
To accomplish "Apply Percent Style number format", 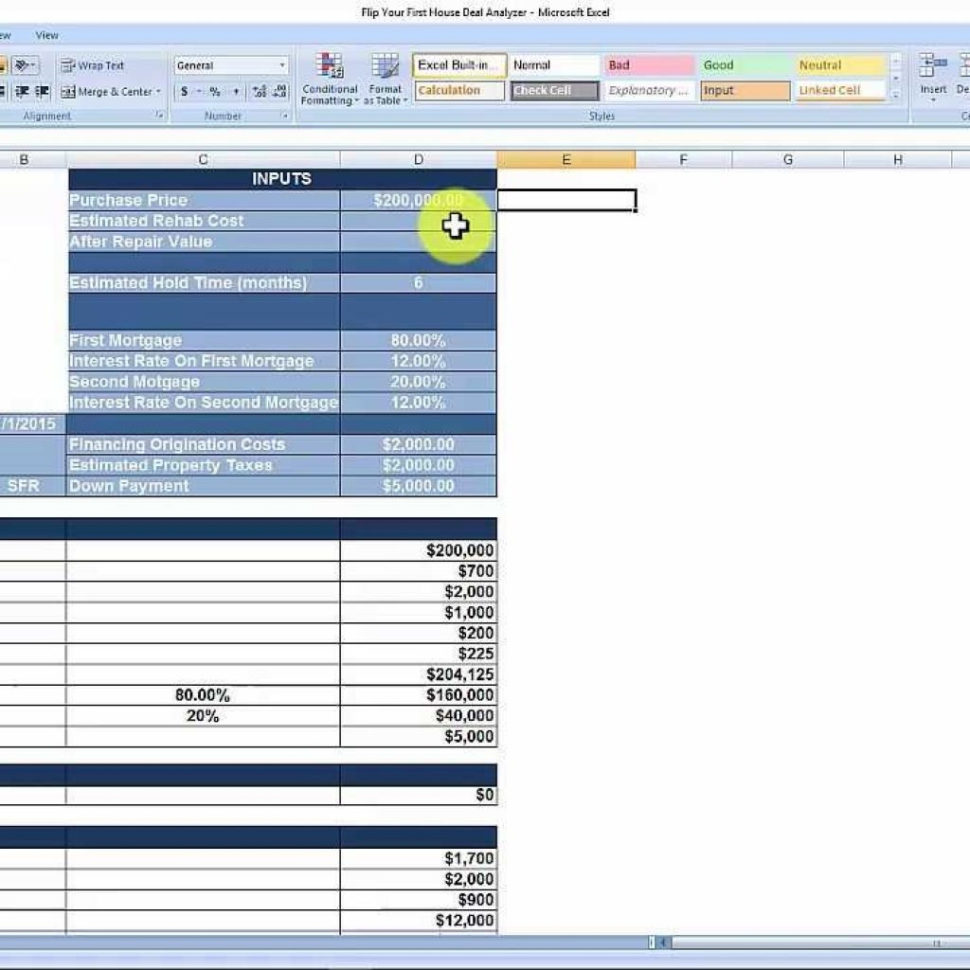I will pos(215,92).
